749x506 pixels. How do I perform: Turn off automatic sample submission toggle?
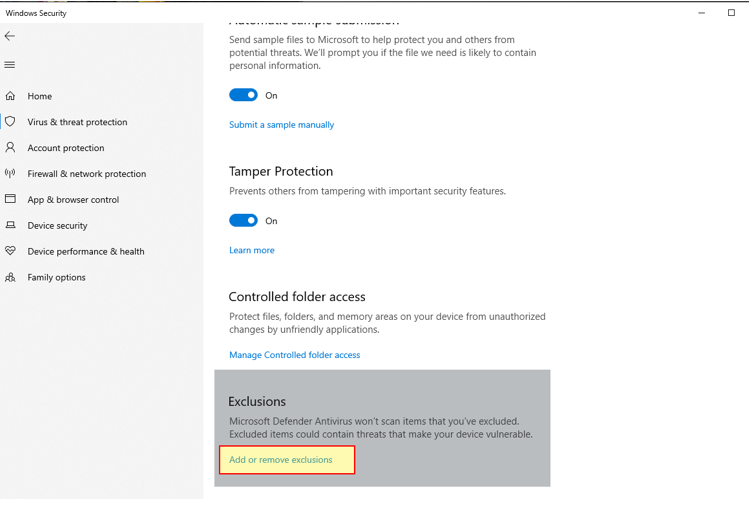(x=243, y=95)
